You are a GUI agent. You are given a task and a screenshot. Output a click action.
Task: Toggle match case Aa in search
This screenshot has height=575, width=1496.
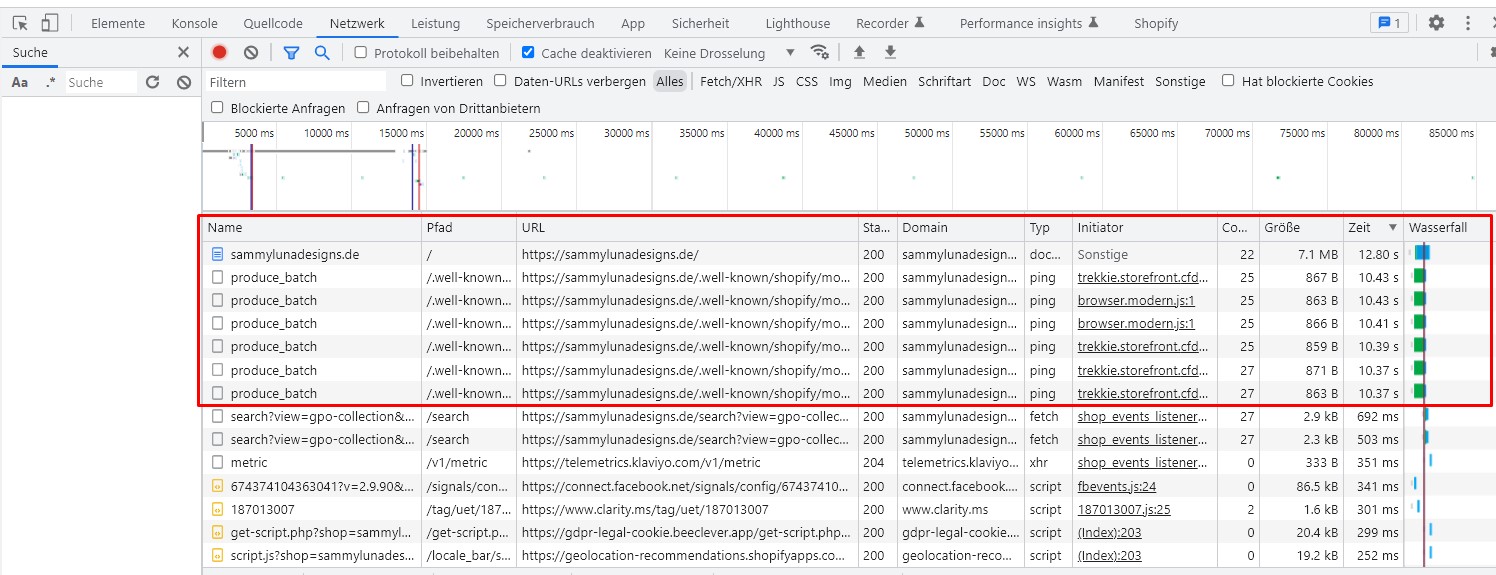click(x=20, y=82)
